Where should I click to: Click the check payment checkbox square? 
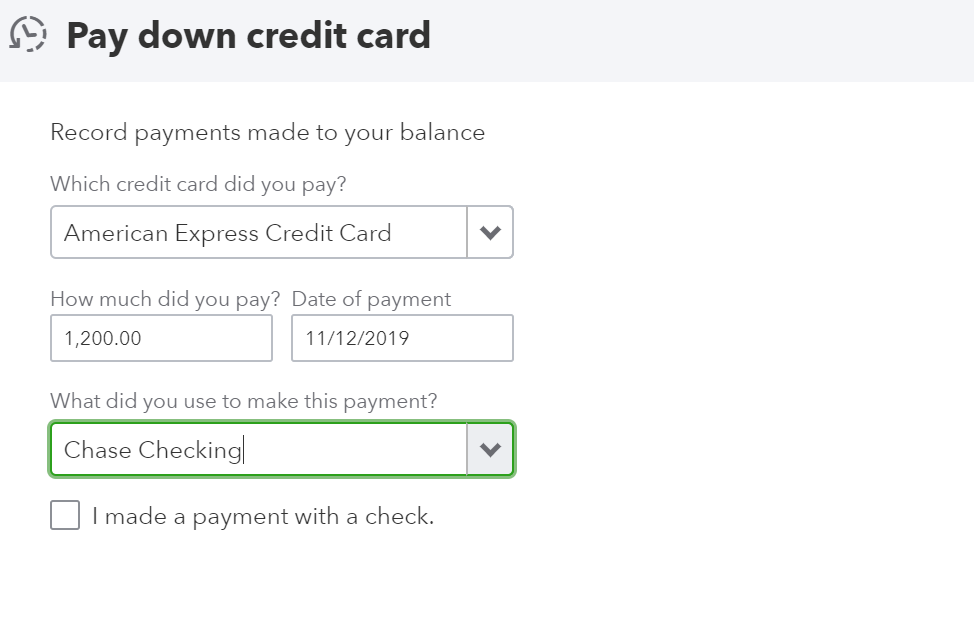tap(64, 514)
